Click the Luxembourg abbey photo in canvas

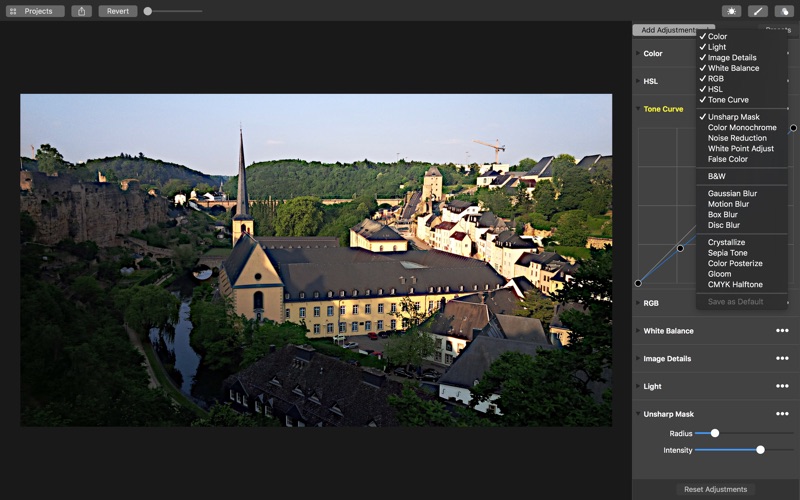[316, 260]
